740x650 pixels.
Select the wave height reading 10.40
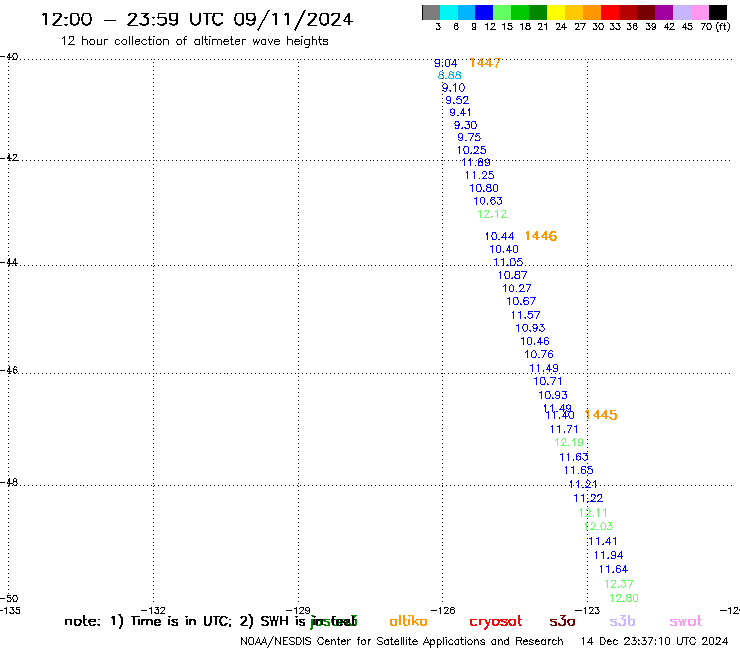504,249
